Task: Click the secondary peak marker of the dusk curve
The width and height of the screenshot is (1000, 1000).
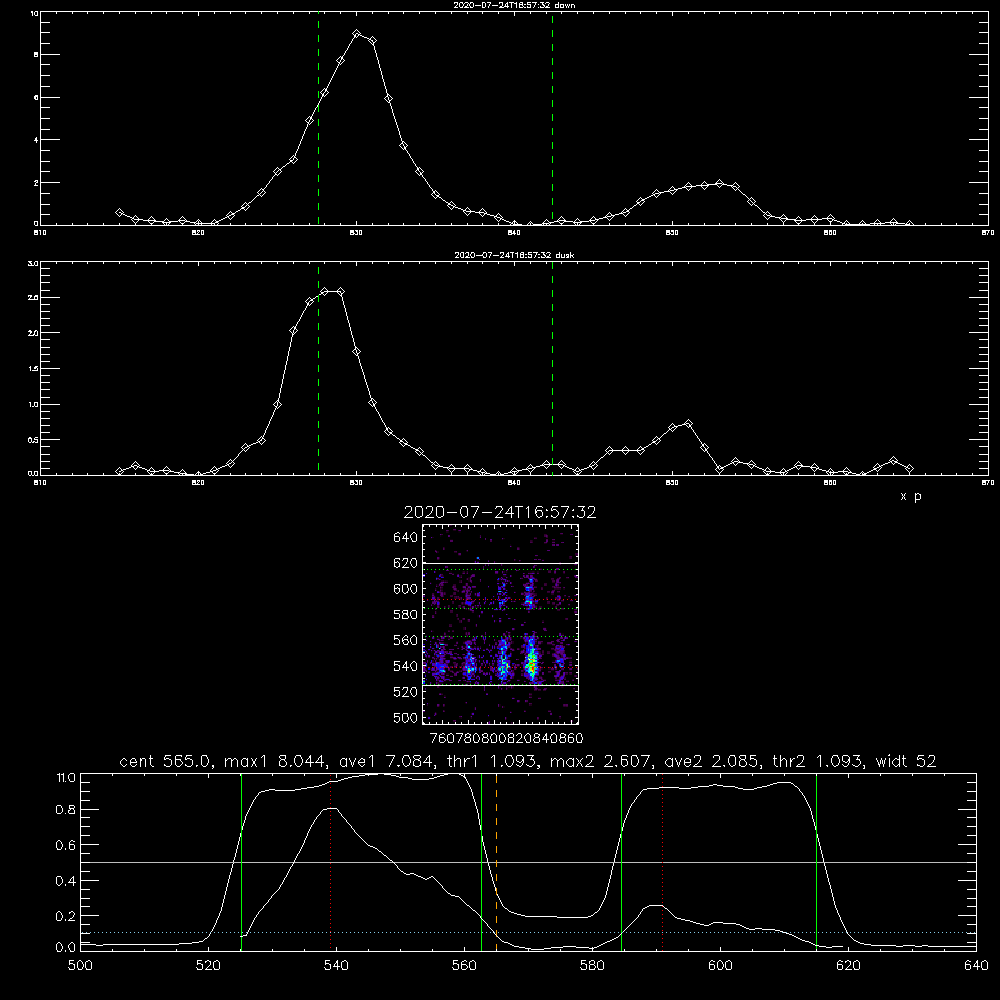Action: (688, 423)
